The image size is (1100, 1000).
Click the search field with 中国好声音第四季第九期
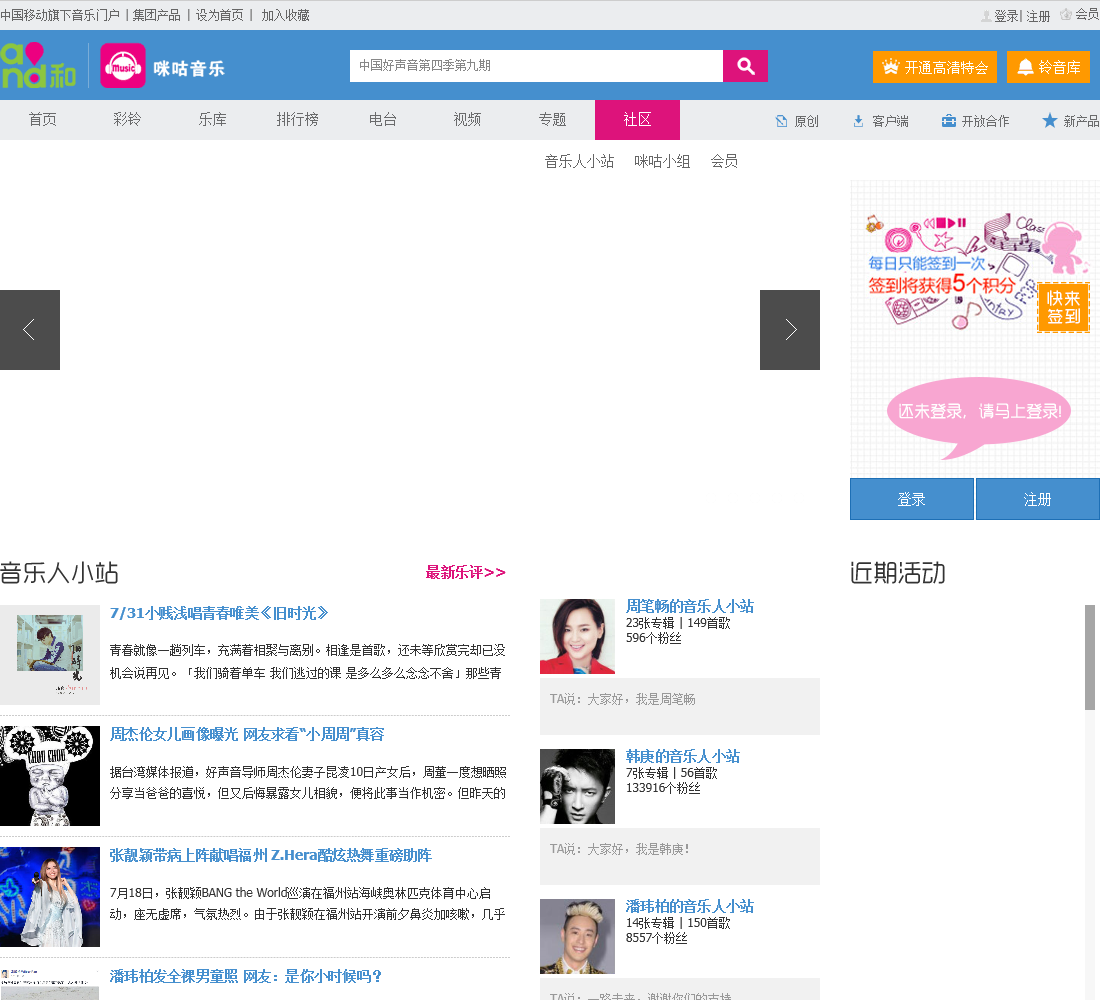tap(536, 66)
